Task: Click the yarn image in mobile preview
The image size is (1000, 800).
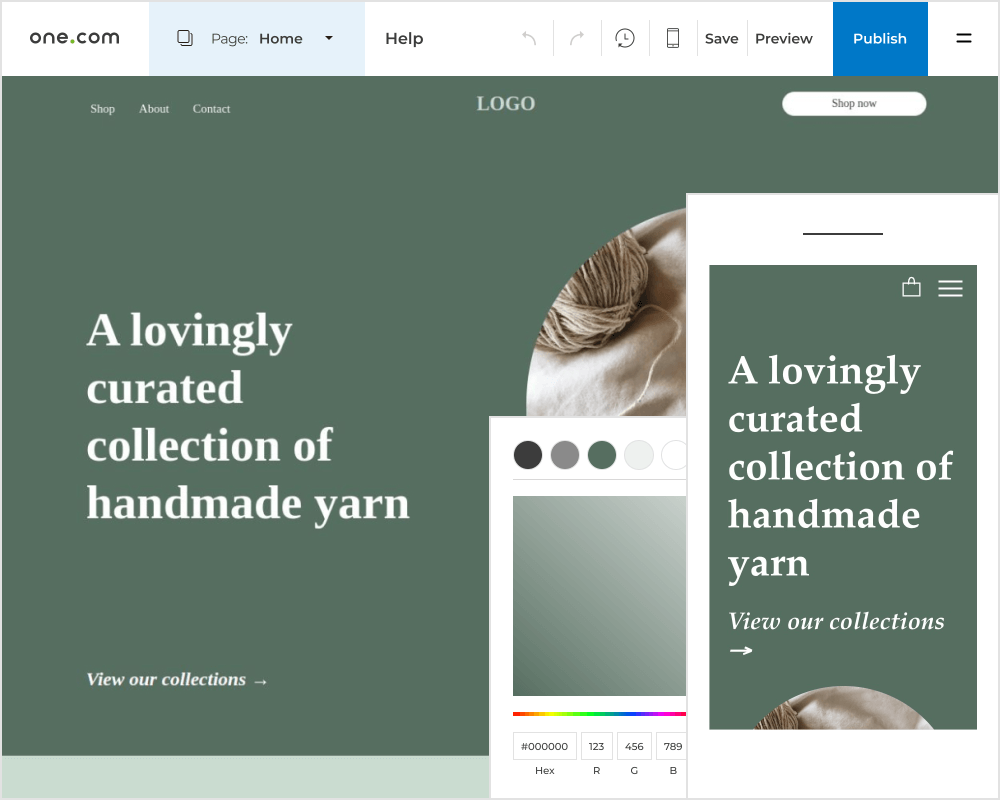Action: 843,708
